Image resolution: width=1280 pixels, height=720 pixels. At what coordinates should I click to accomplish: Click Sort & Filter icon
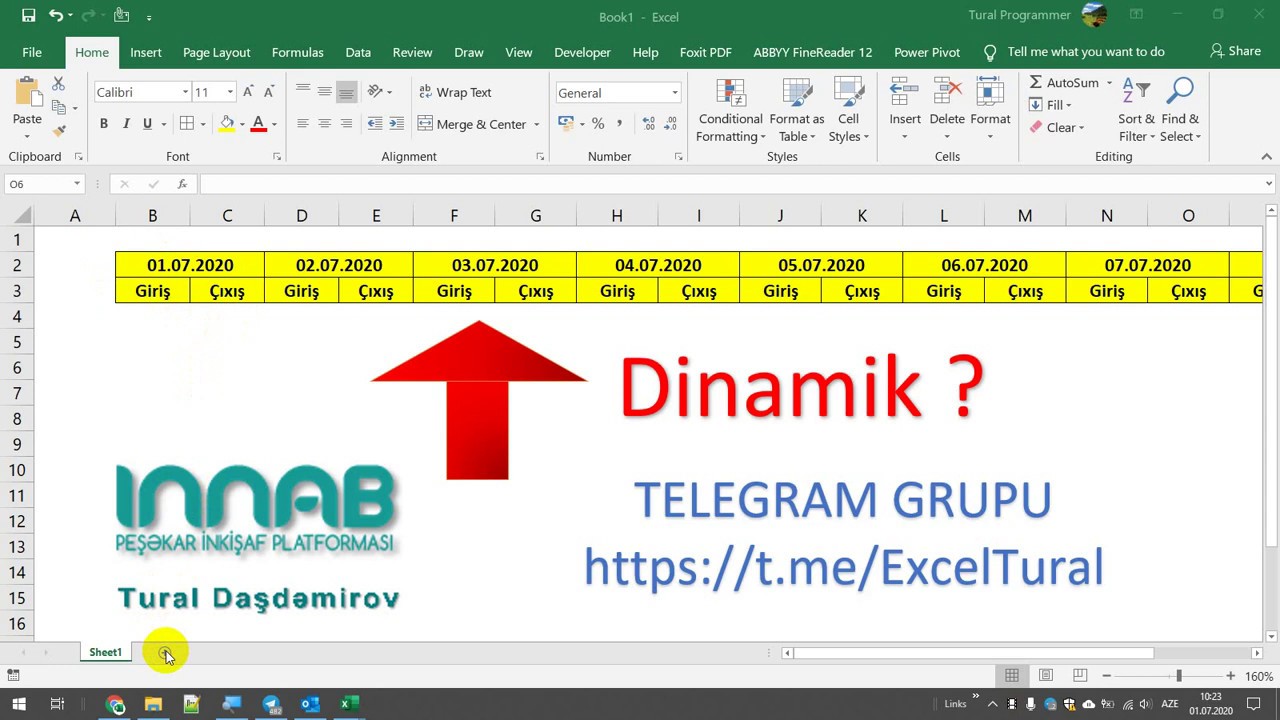pos(1136,93)
